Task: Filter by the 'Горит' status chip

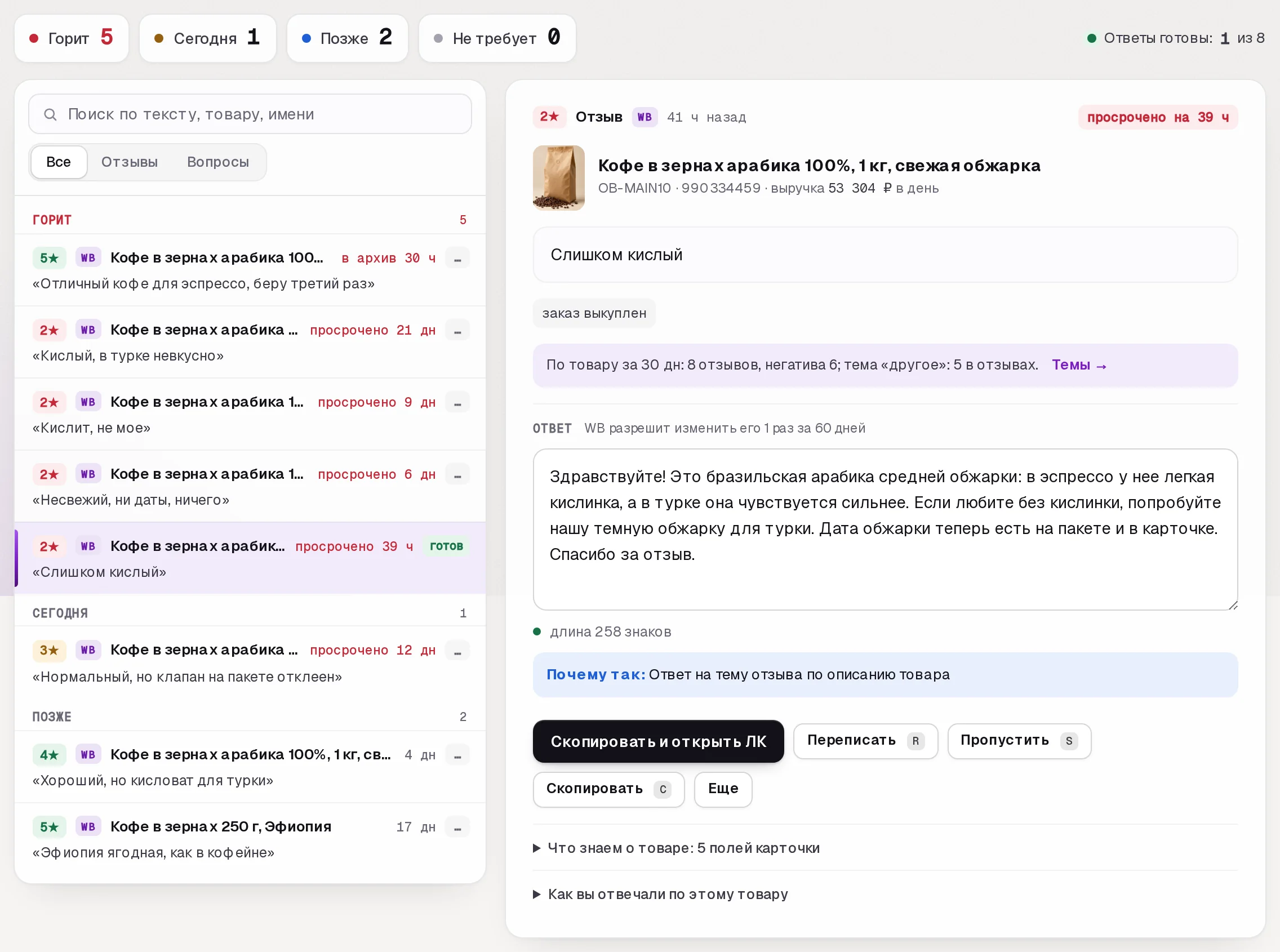Action: point(72,38)
